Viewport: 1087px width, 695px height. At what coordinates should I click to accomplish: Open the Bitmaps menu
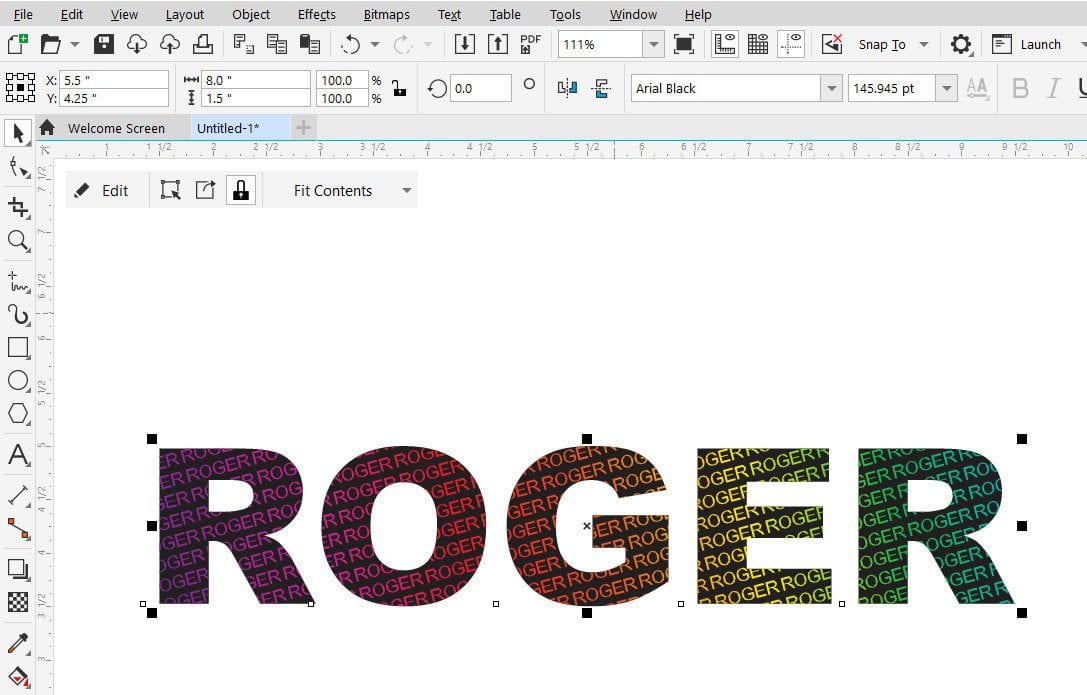click(386, 14)
